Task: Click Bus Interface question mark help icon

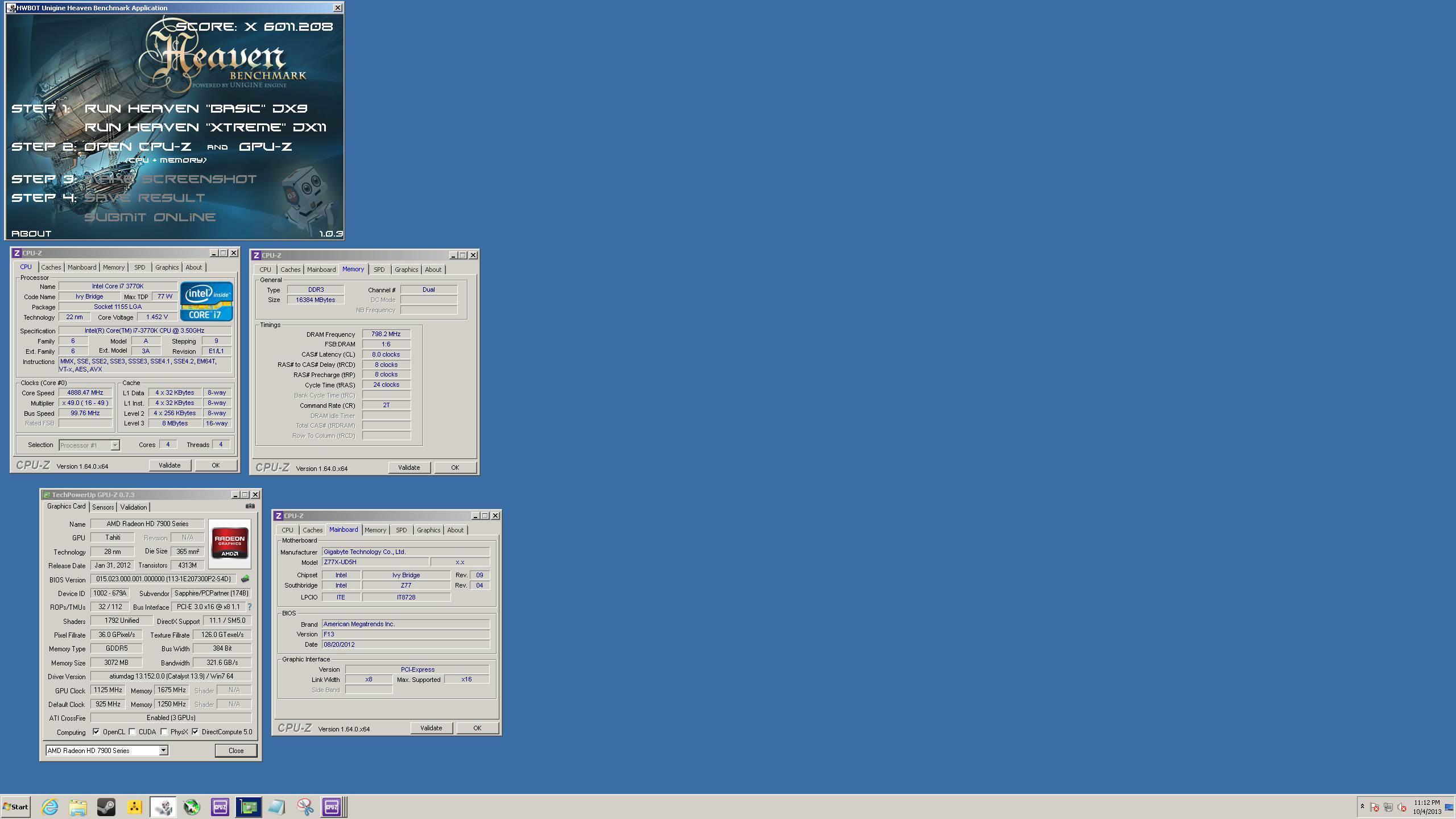Action: (x=249, y=607)
